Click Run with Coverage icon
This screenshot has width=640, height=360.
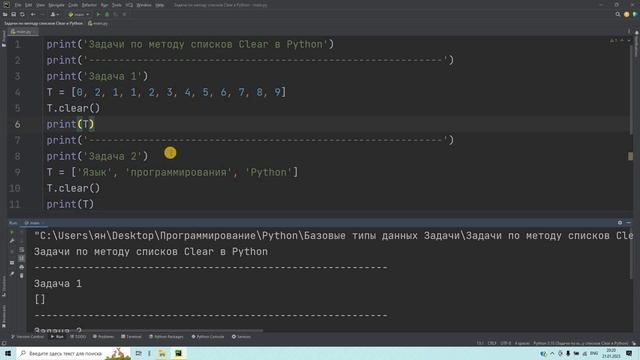116,14
